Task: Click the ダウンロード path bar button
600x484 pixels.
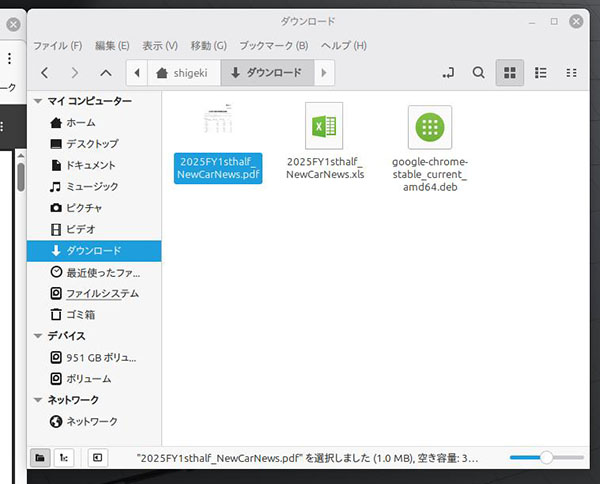Action: 265,73
